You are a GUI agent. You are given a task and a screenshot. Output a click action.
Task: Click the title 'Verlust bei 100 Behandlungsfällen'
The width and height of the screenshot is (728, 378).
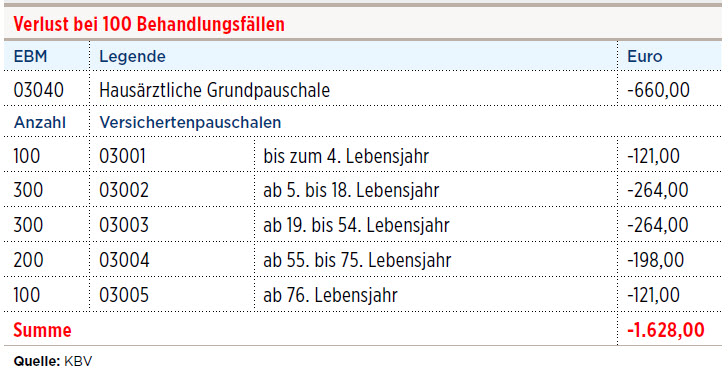149,24
